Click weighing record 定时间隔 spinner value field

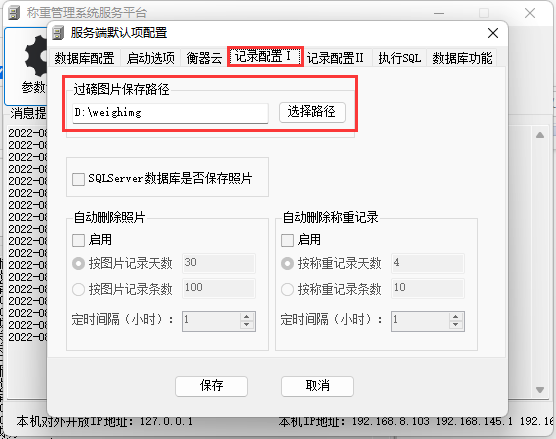[421, 321]
